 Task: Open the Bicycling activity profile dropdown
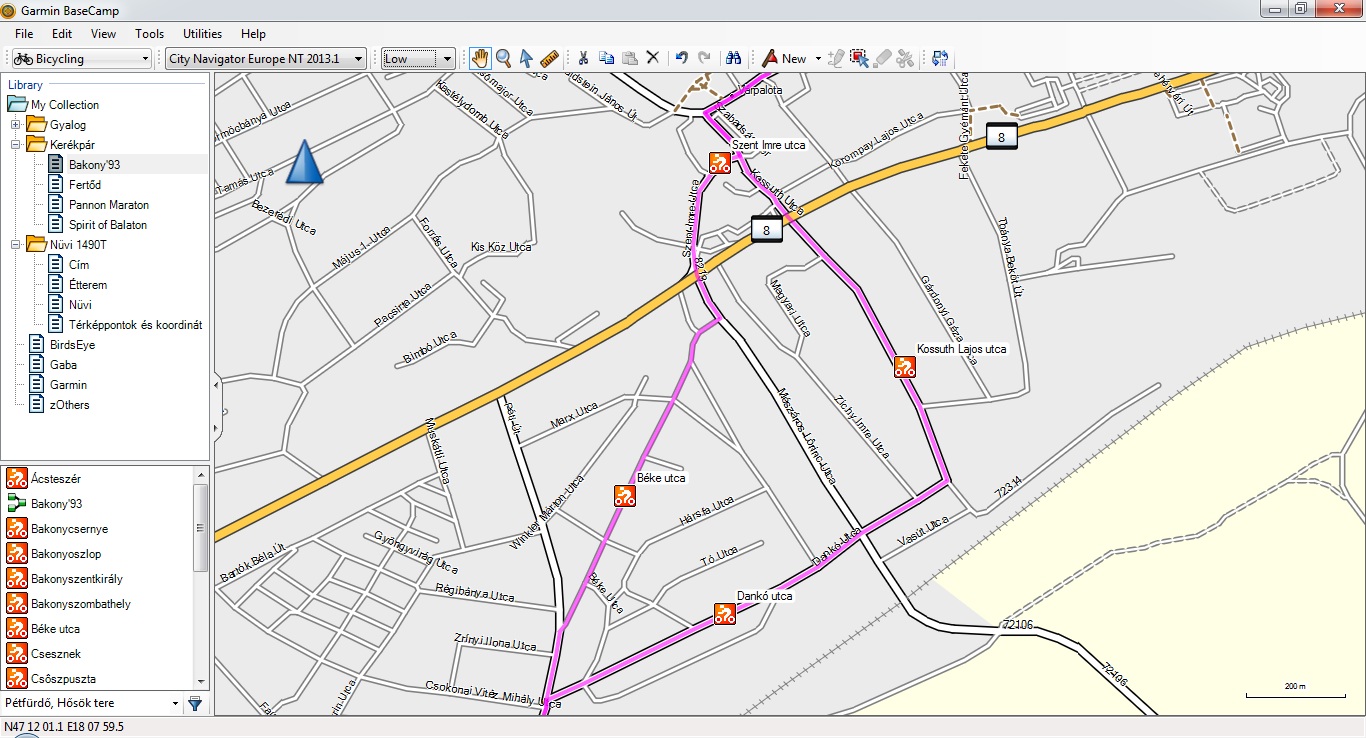[x=82, y=59]
